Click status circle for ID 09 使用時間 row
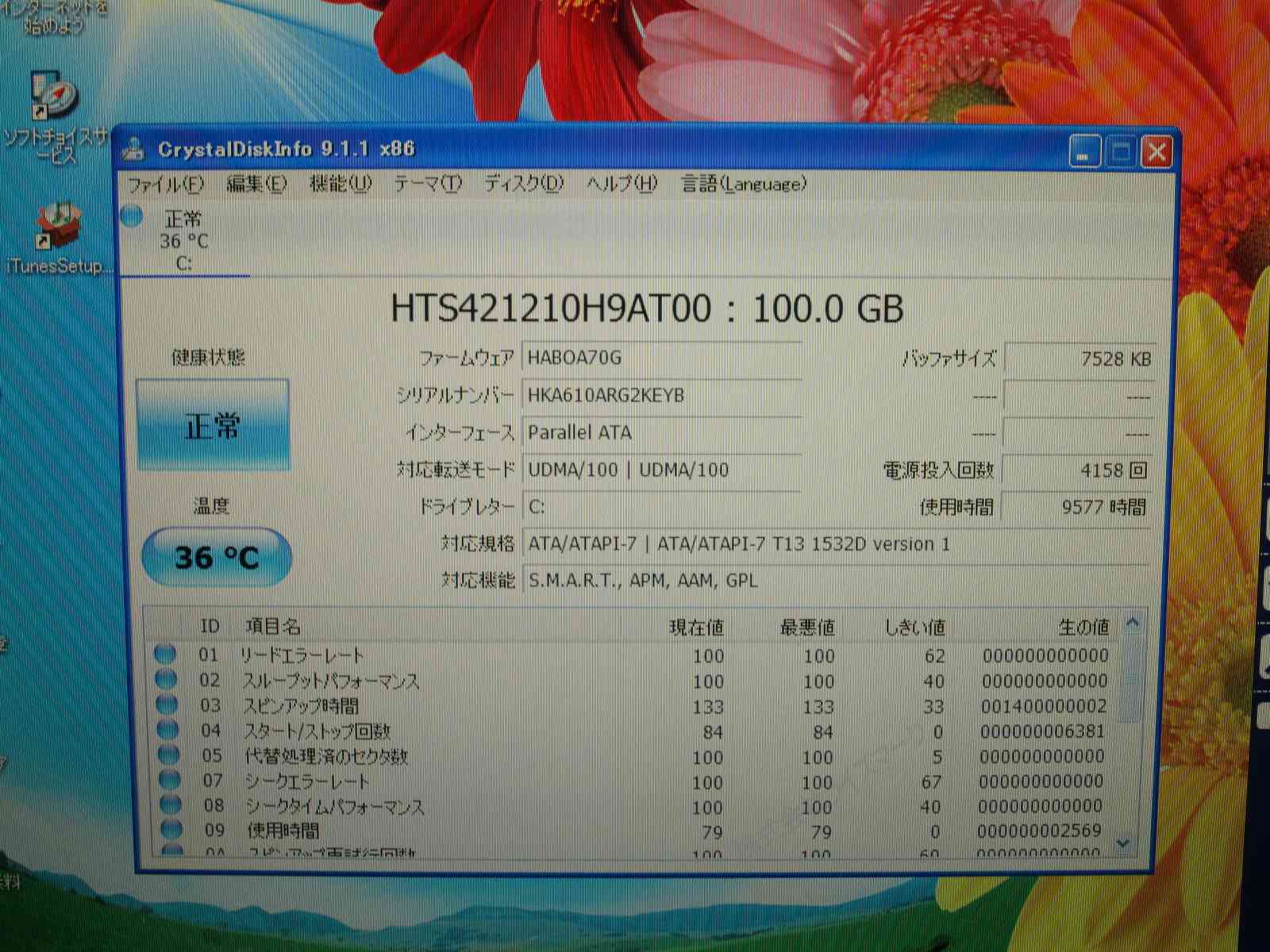The height and width of the screenshot is (952, 1270). [x=170, y=830]
